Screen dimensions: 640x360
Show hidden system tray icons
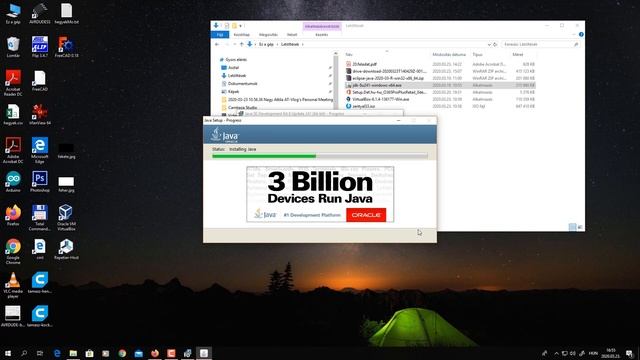click(x=556, y=353)
